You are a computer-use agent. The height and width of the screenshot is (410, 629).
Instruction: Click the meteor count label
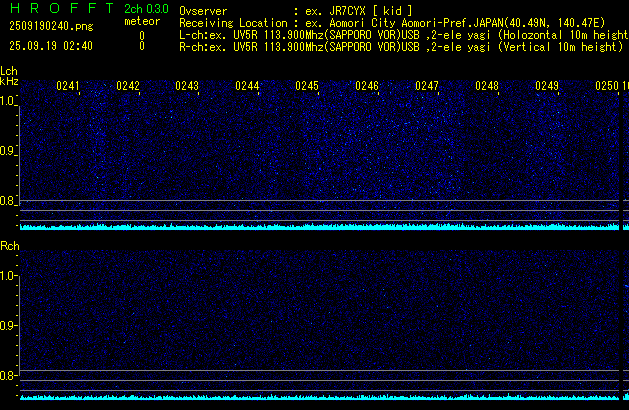141,21
